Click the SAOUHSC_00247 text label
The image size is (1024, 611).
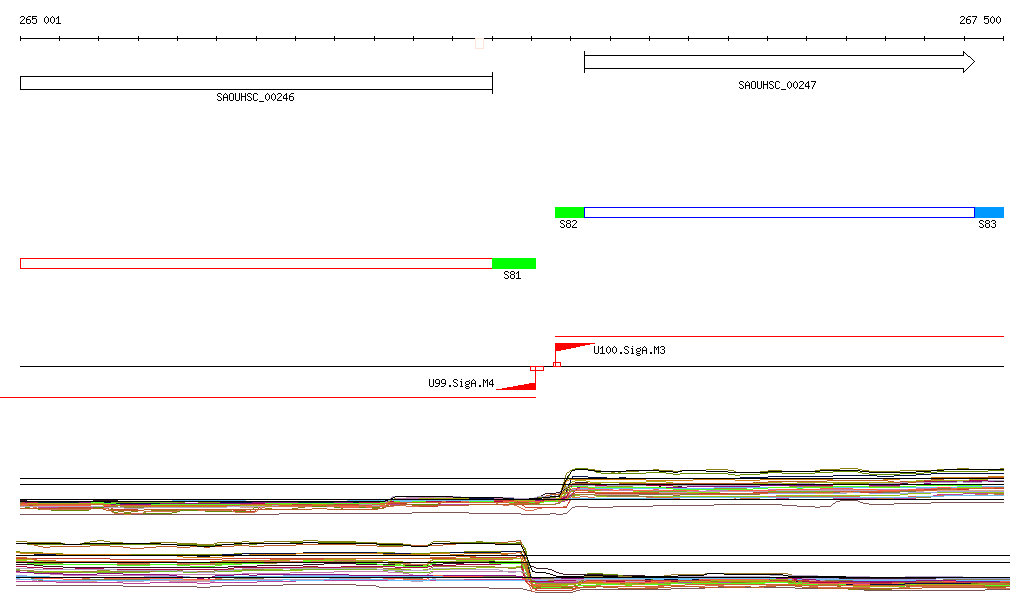(x=777, y=86)
